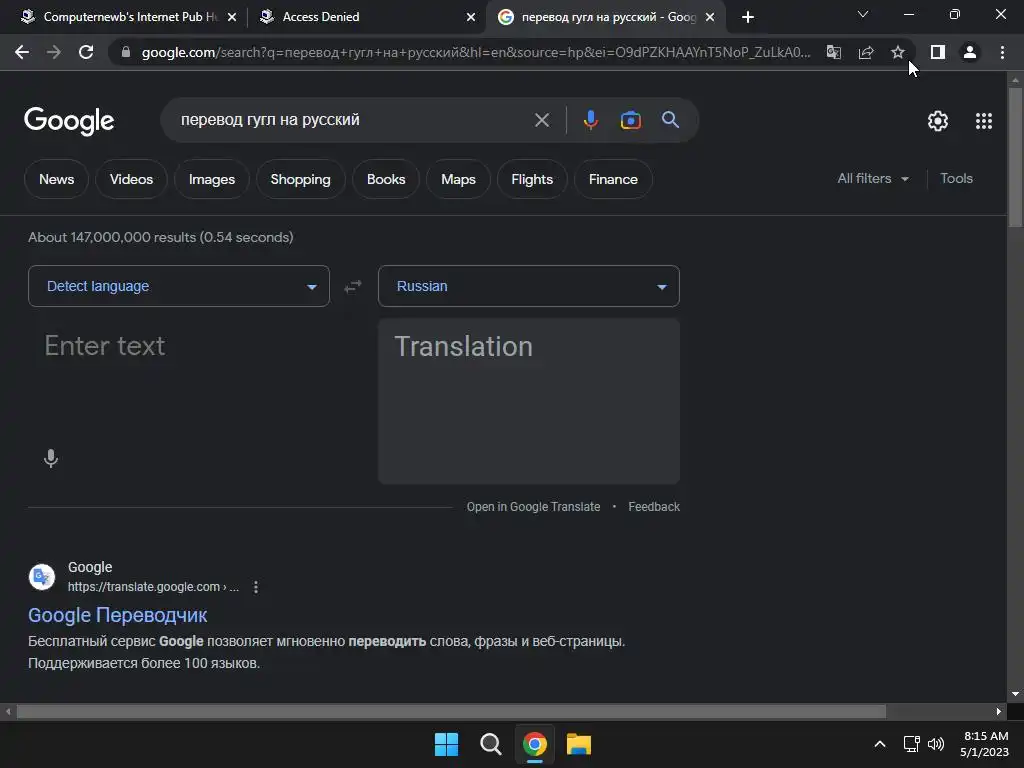
Task: Click Open in Google Translate link
Action: [533, 507]
